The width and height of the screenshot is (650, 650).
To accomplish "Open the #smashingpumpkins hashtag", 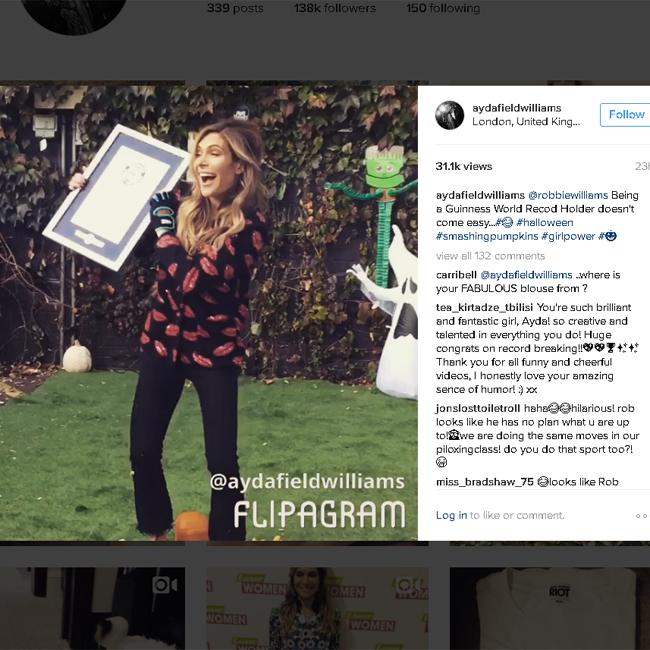I will [487, 236].
